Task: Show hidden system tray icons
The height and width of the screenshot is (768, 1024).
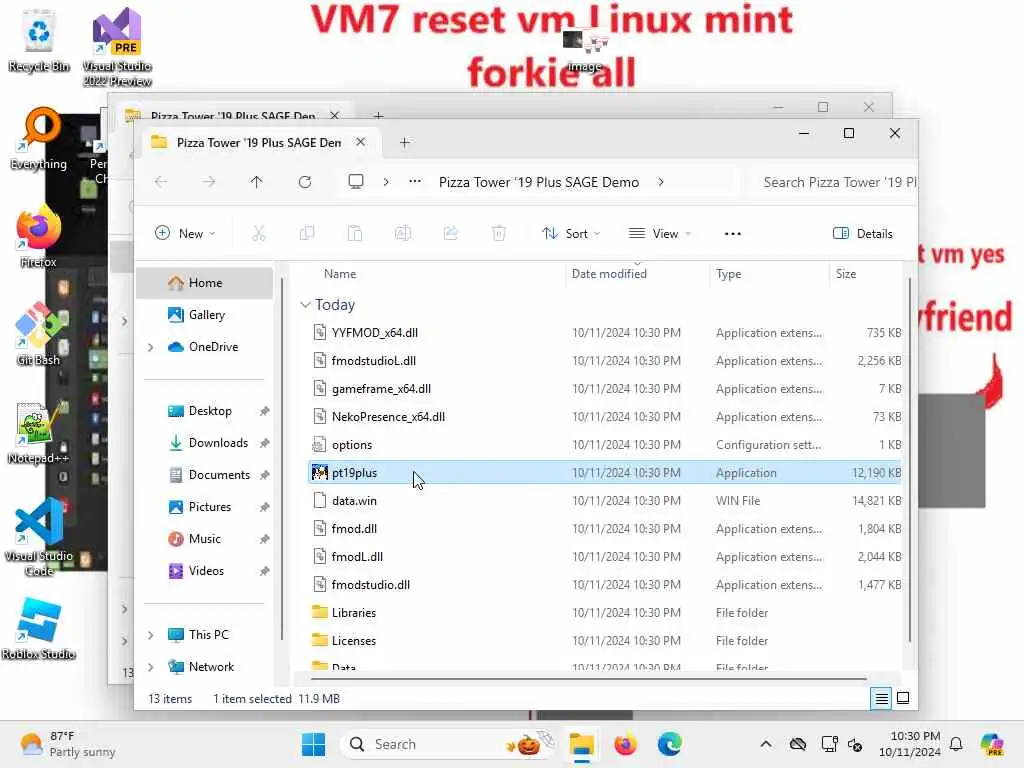Action: [x=766, y=744]
